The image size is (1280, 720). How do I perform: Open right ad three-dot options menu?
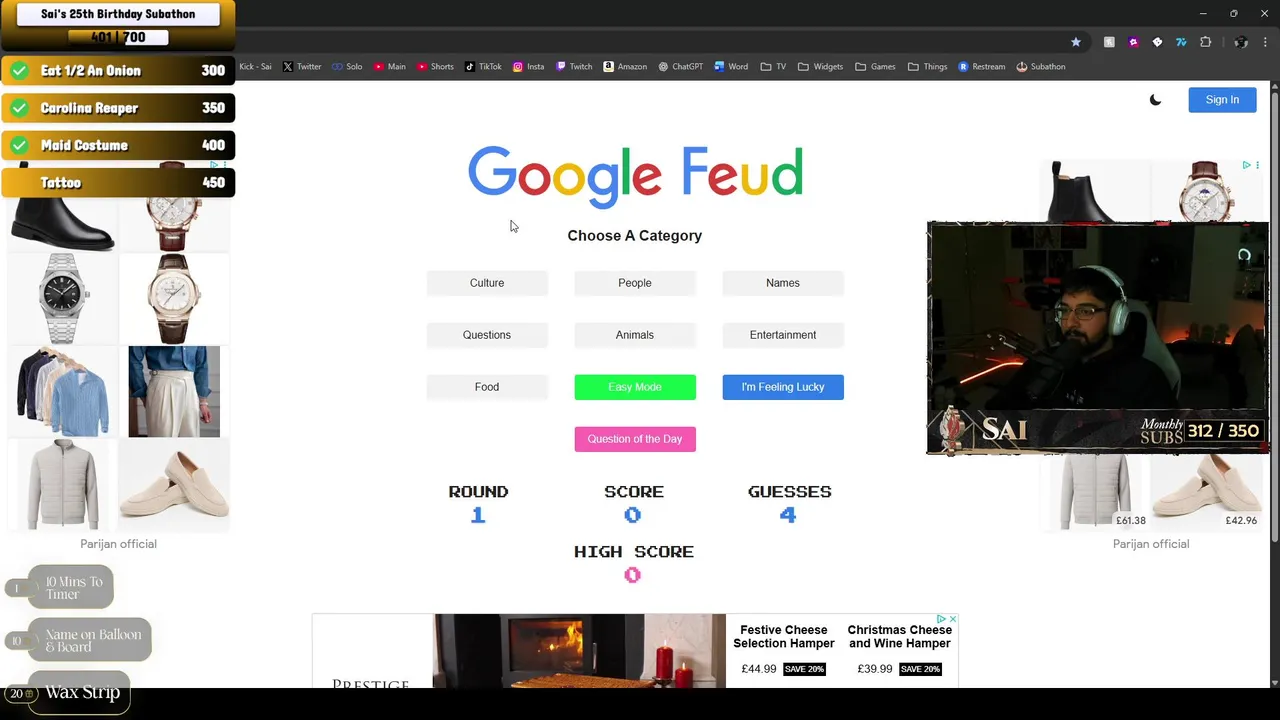coord(1257,165)
